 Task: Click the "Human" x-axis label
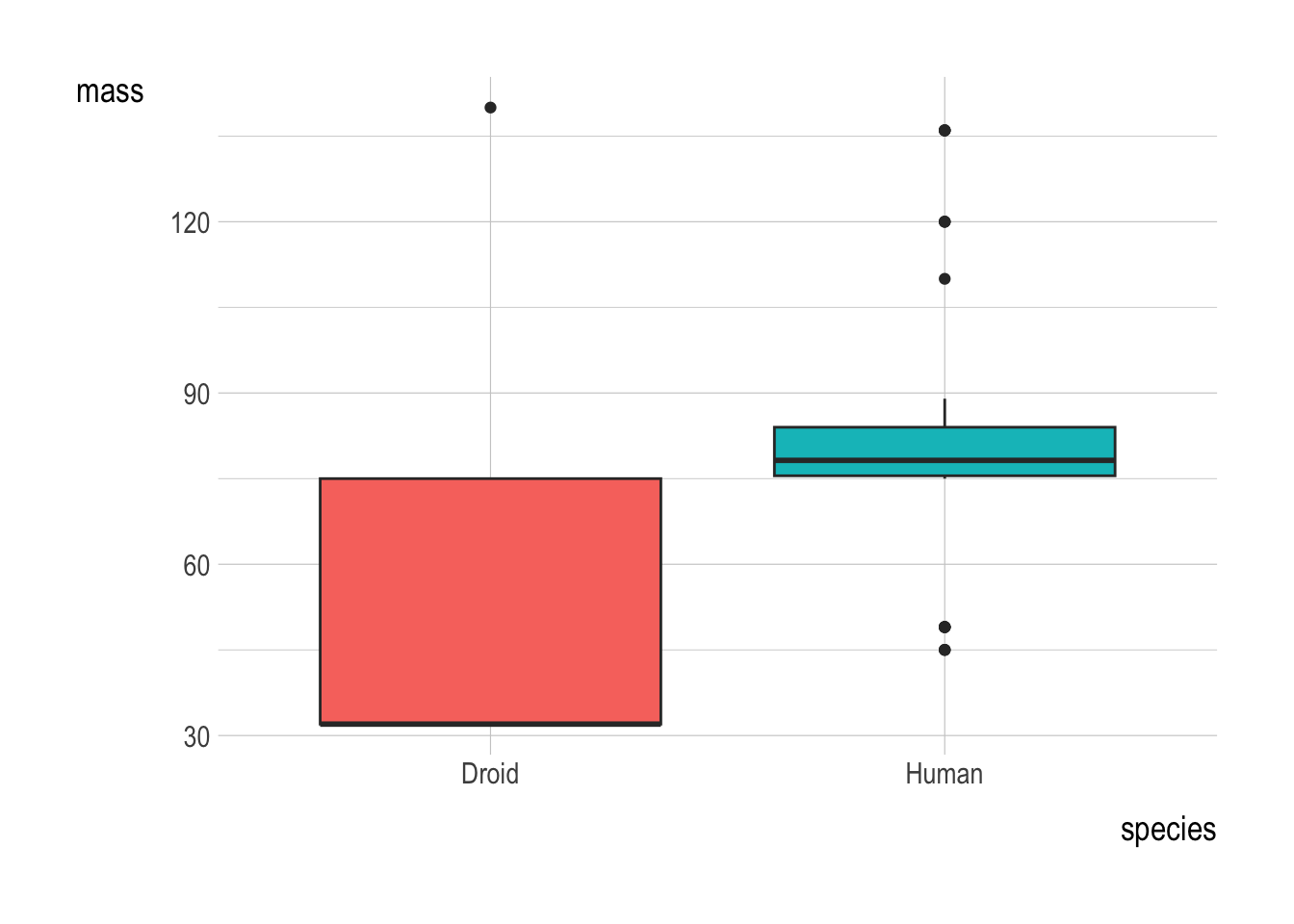(x=944, y=774)
